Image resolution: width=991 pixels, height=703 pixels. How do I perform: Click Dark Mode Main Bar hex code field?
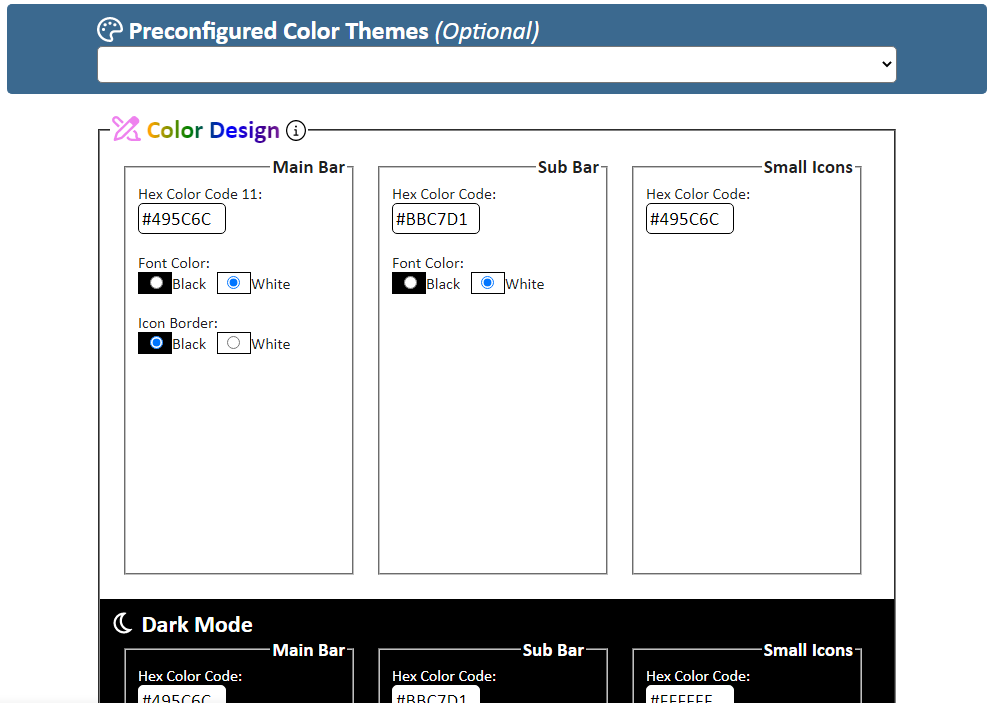(182, 695)
